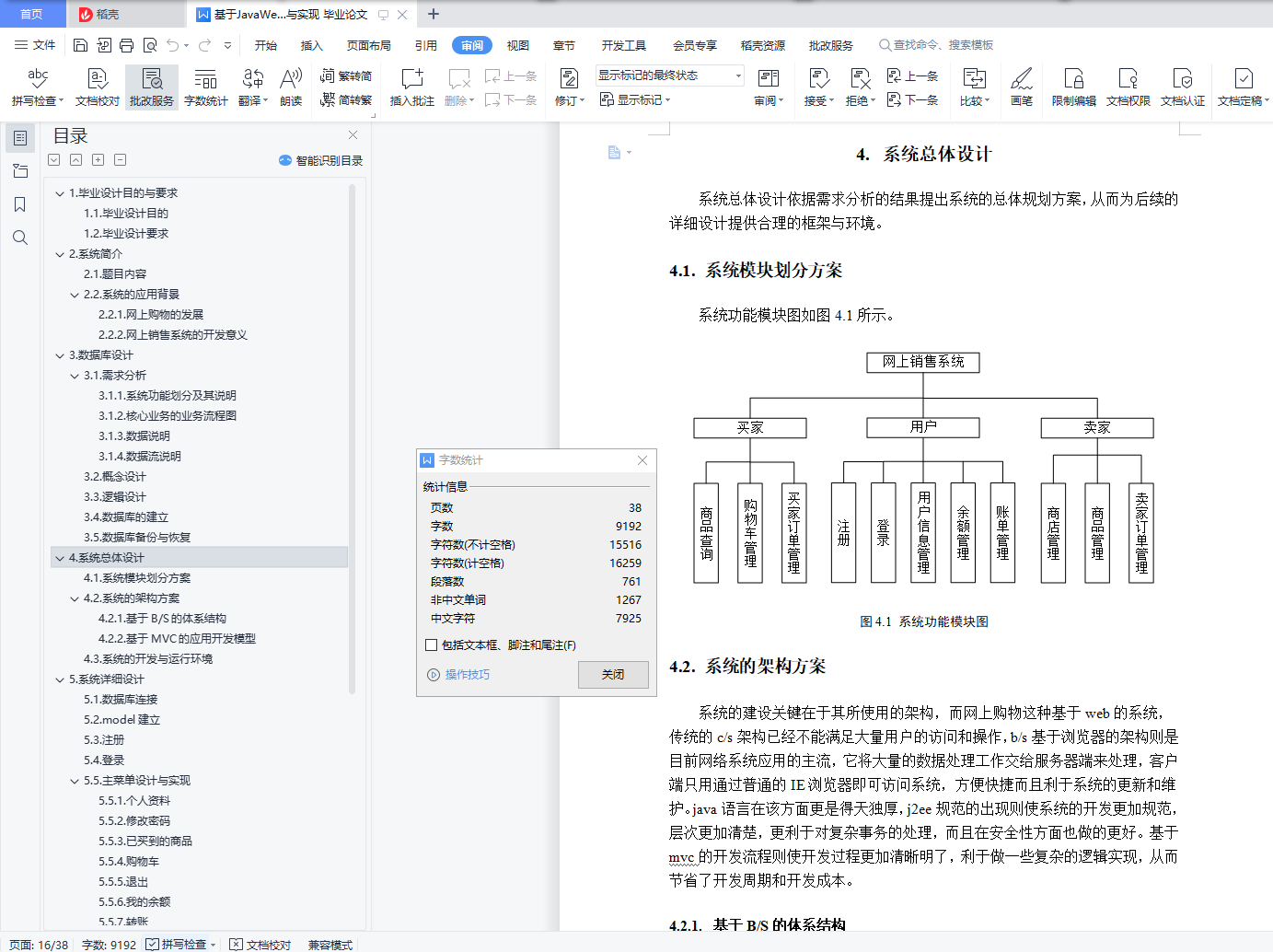This screenshot has height=952, width=1273.
Task: Close the 字数统计 dialog with X
Action: tap(642, 460)
